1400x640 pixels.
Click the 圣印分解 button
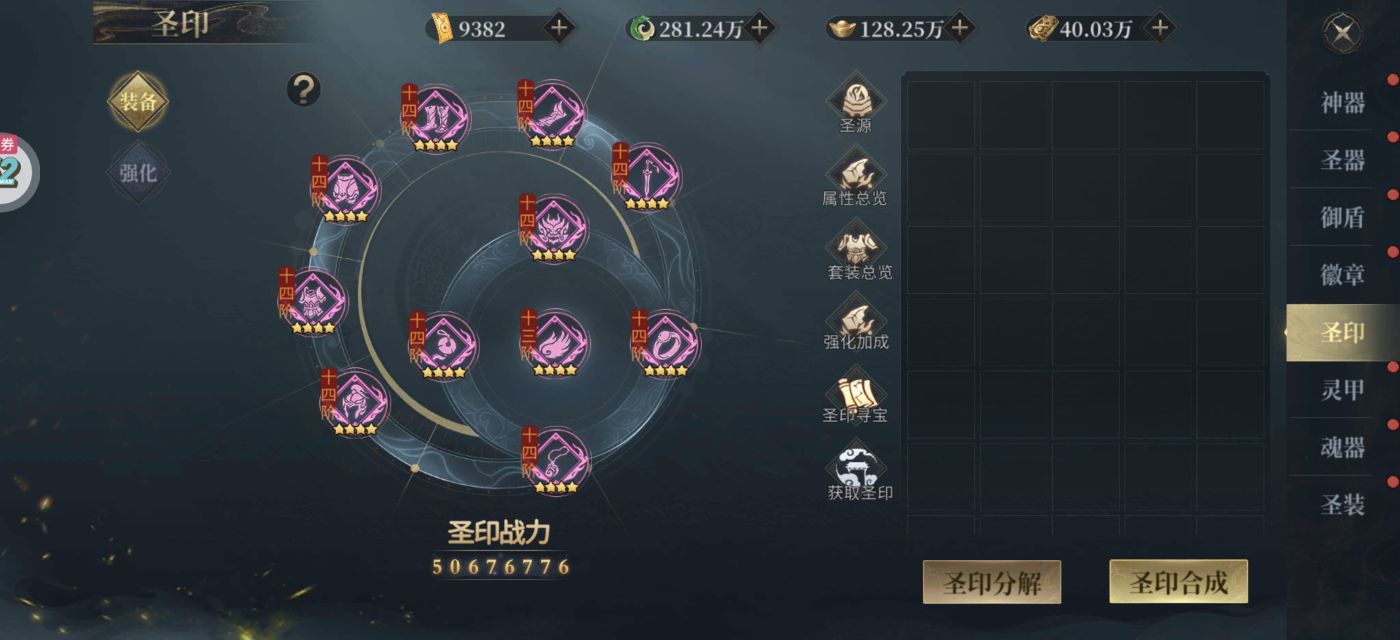991,582
